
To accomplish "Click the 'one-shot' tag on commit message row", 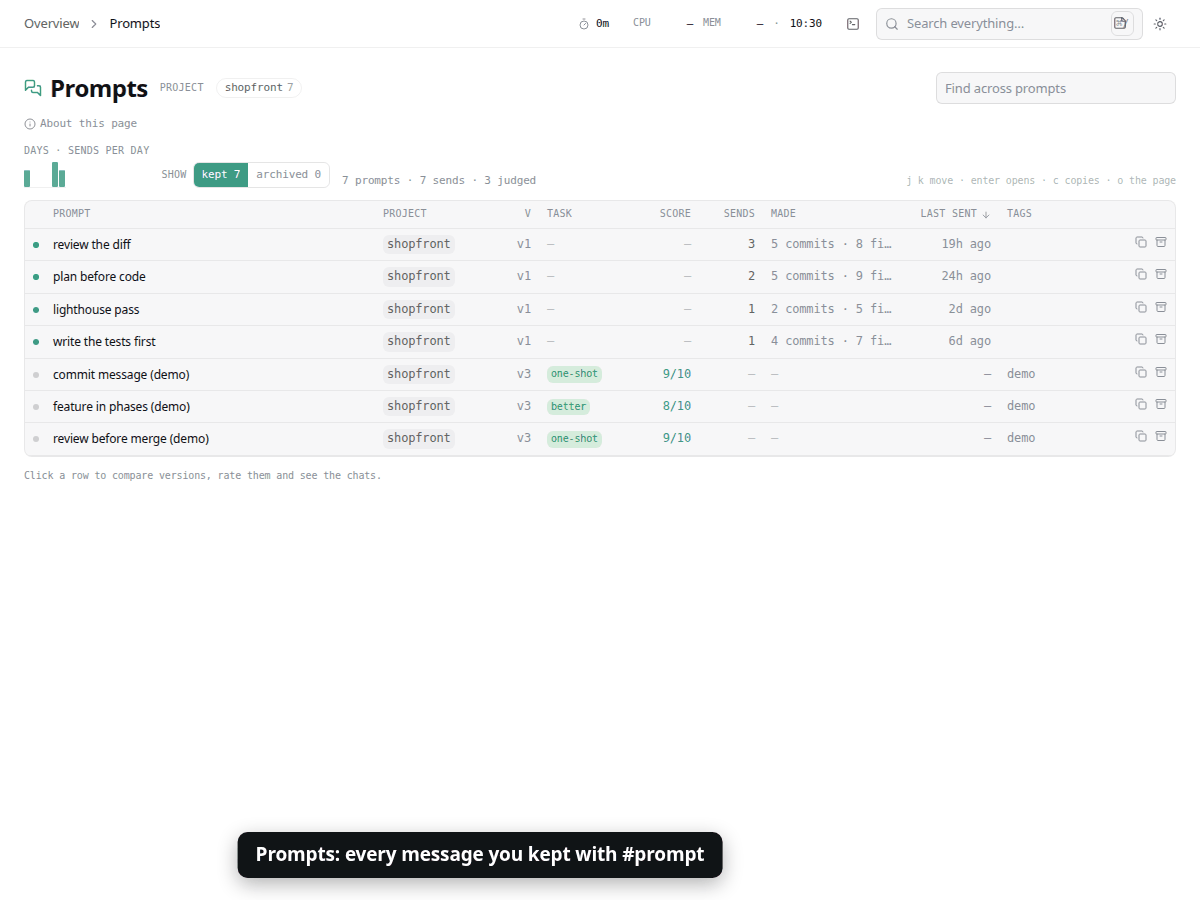I will point(574,374).
